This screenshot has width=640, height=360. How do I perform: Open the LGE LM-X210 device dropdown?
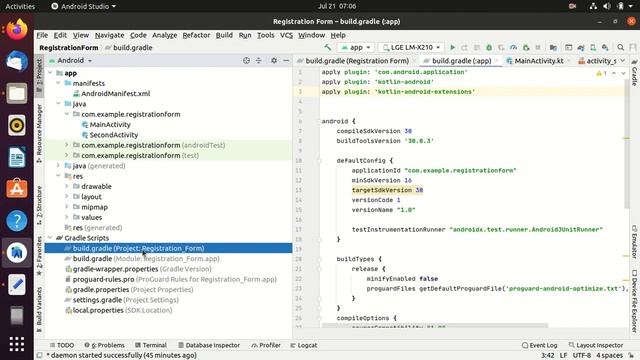pos(411,48)
